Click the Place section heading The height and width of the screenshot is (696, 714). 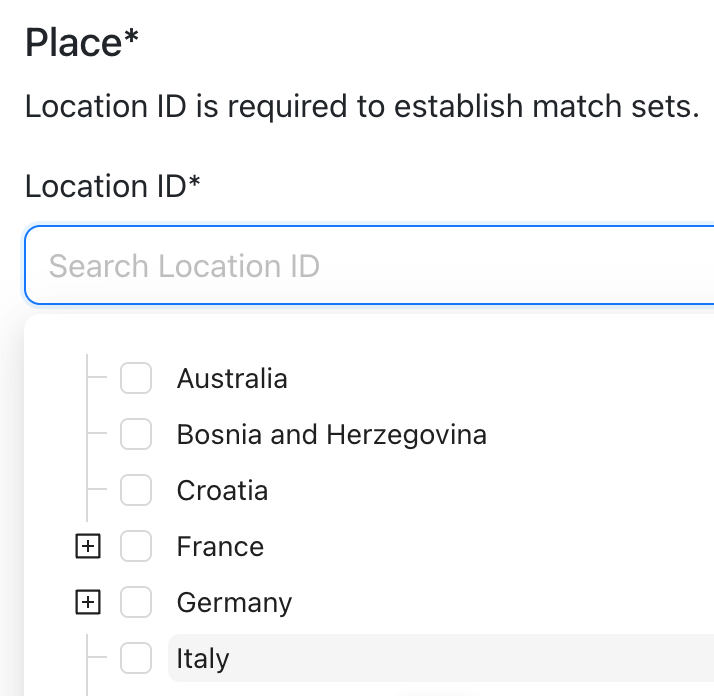[x=73, y=43]
